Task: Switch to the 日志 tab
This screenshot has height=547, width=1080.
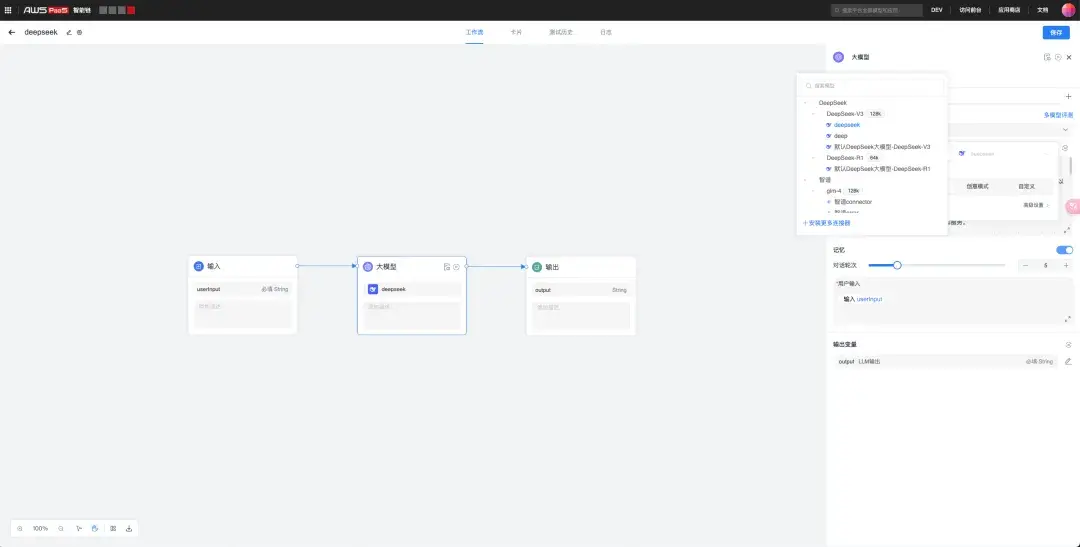Action: (605, 32)
